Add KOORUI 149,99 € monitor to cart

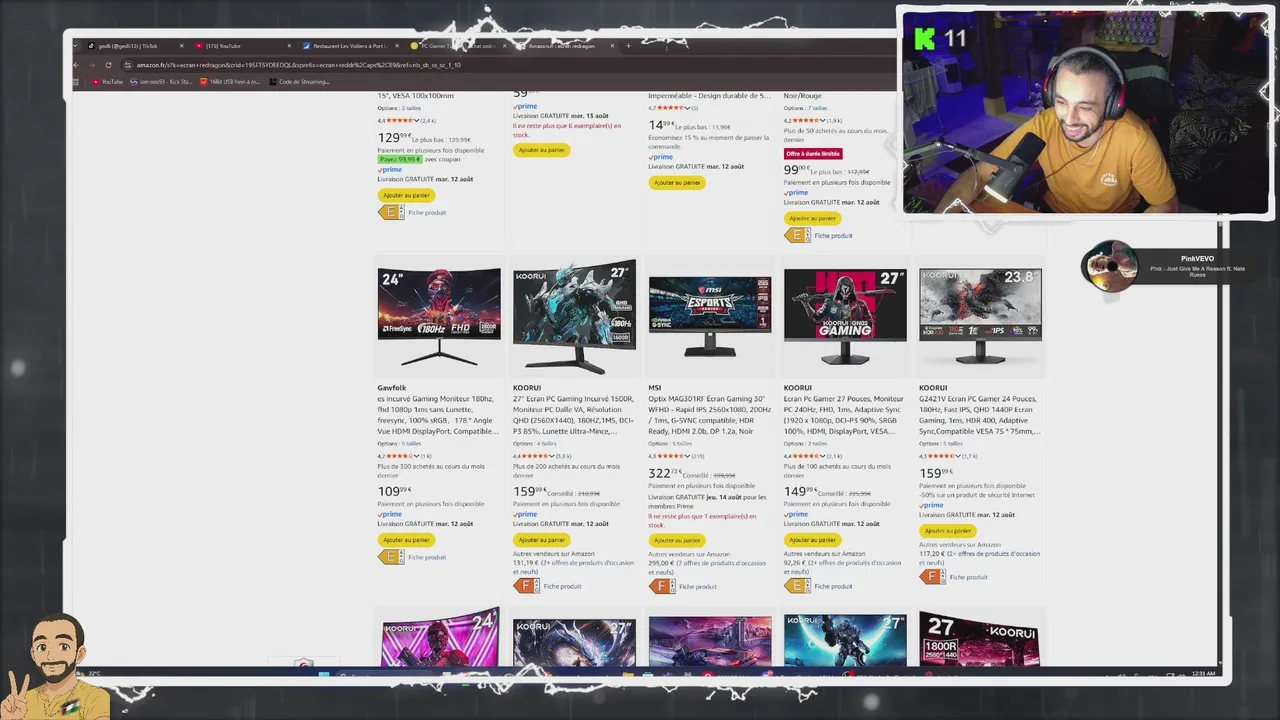point(812,540)
